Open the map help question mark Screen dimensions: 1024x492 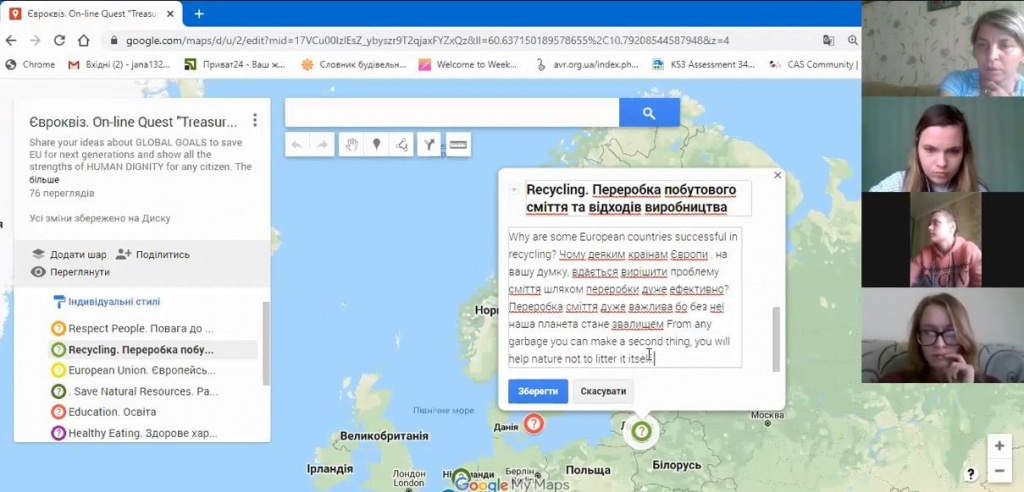(x=970, y=474)
